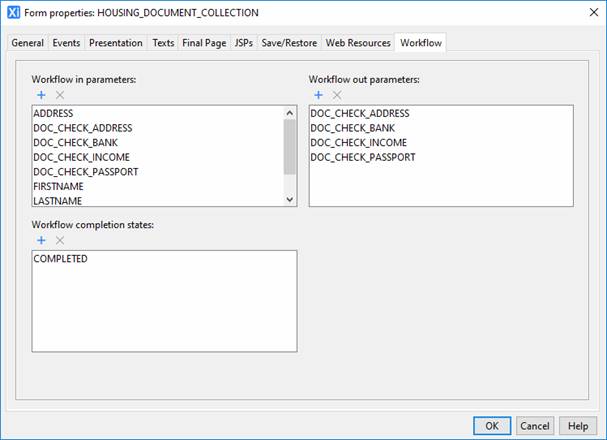
Task: Add a new workflow in parameter
Action: pos(41,94)
